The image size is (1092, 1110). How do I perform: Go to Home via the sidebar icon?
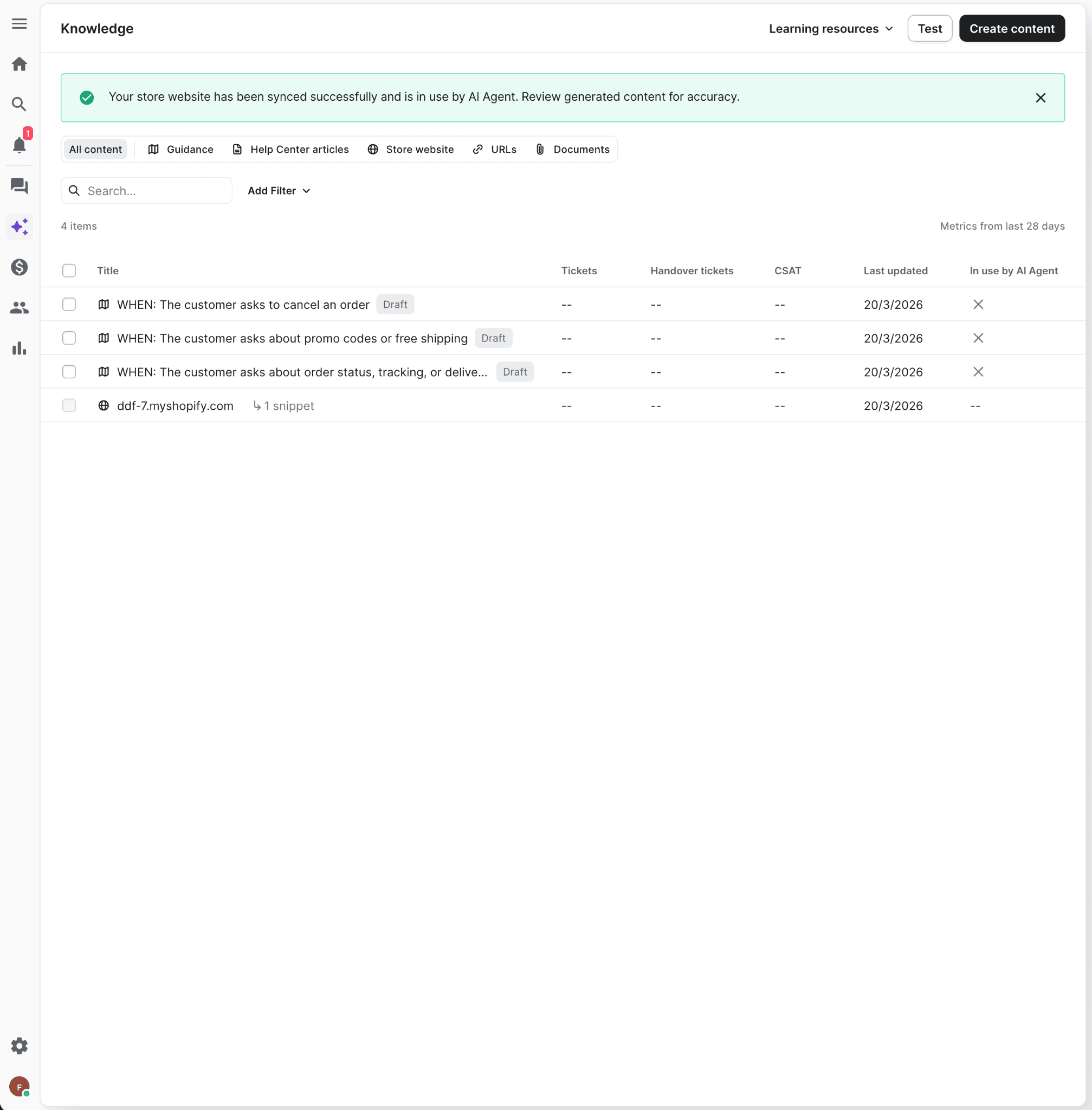pos(20,63)
